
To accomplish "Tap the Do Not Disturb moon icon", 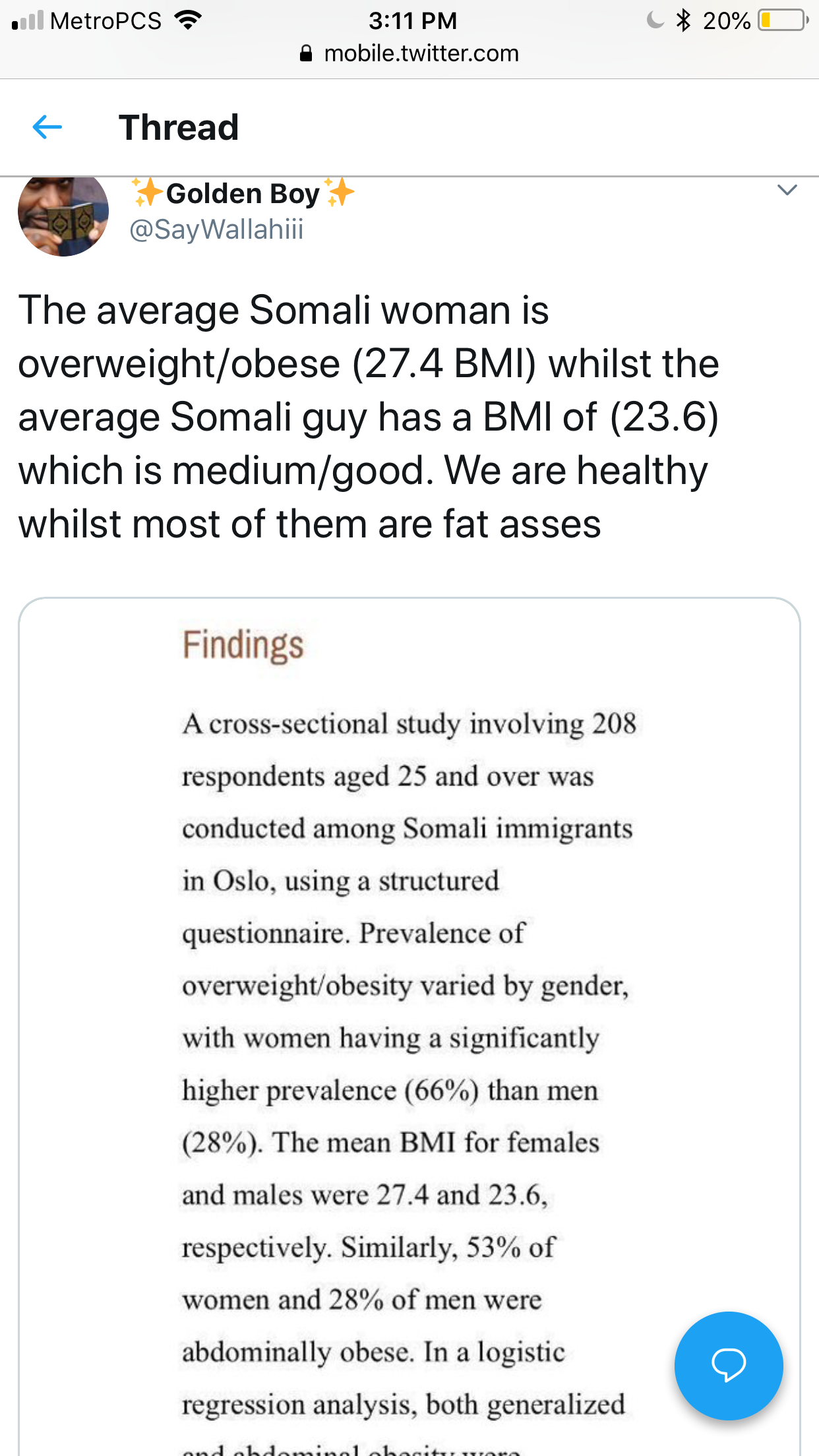I will [x=655, y=20].
